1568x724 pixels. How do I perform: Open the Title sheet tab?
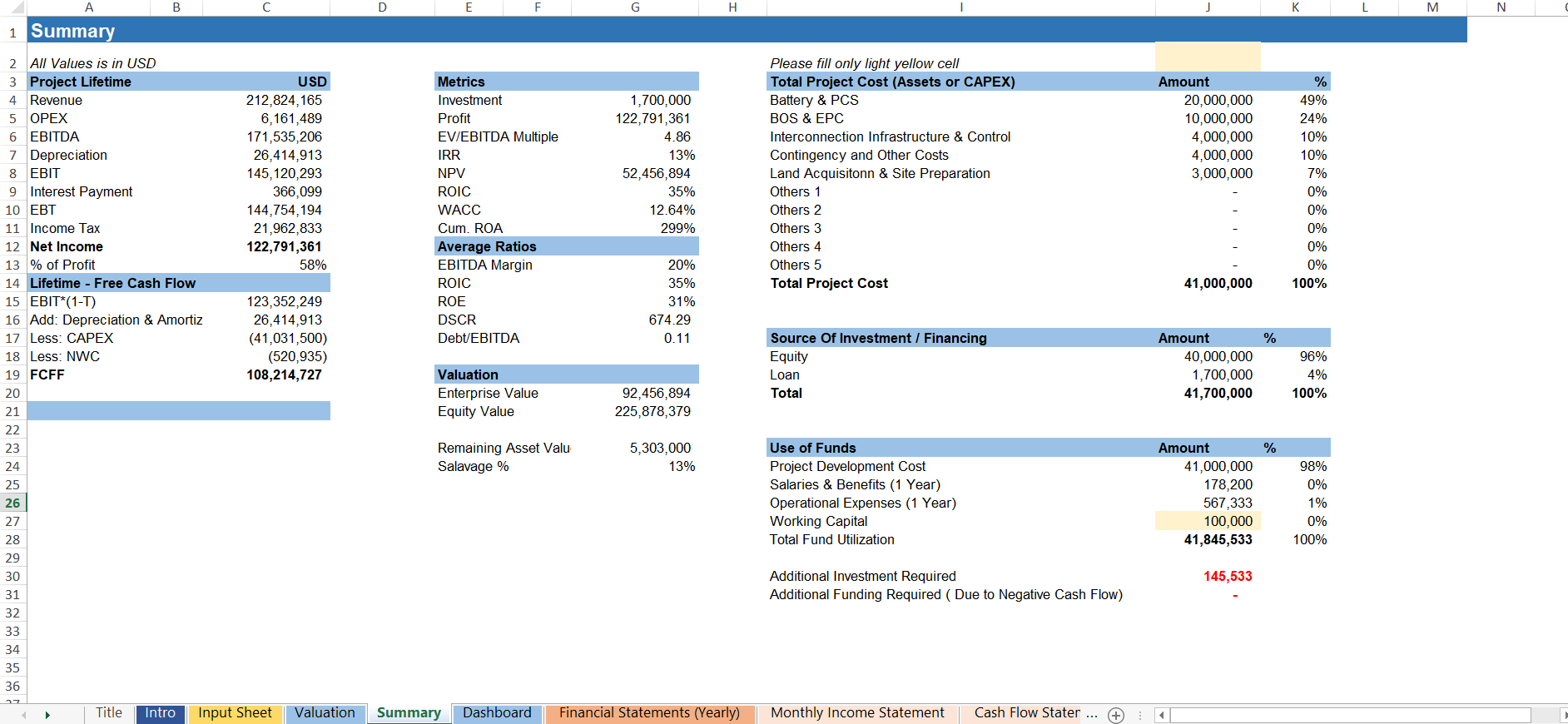coord(109,713)
